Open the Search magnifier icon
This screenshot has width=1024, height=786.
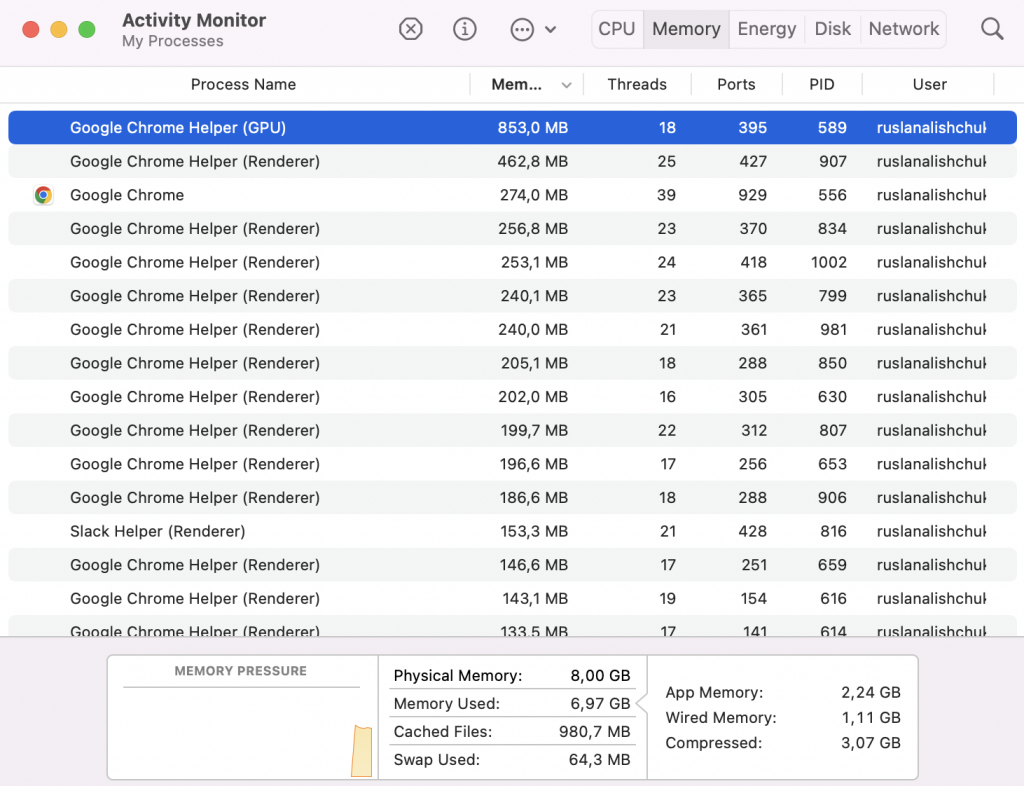(x=992, y=29)
